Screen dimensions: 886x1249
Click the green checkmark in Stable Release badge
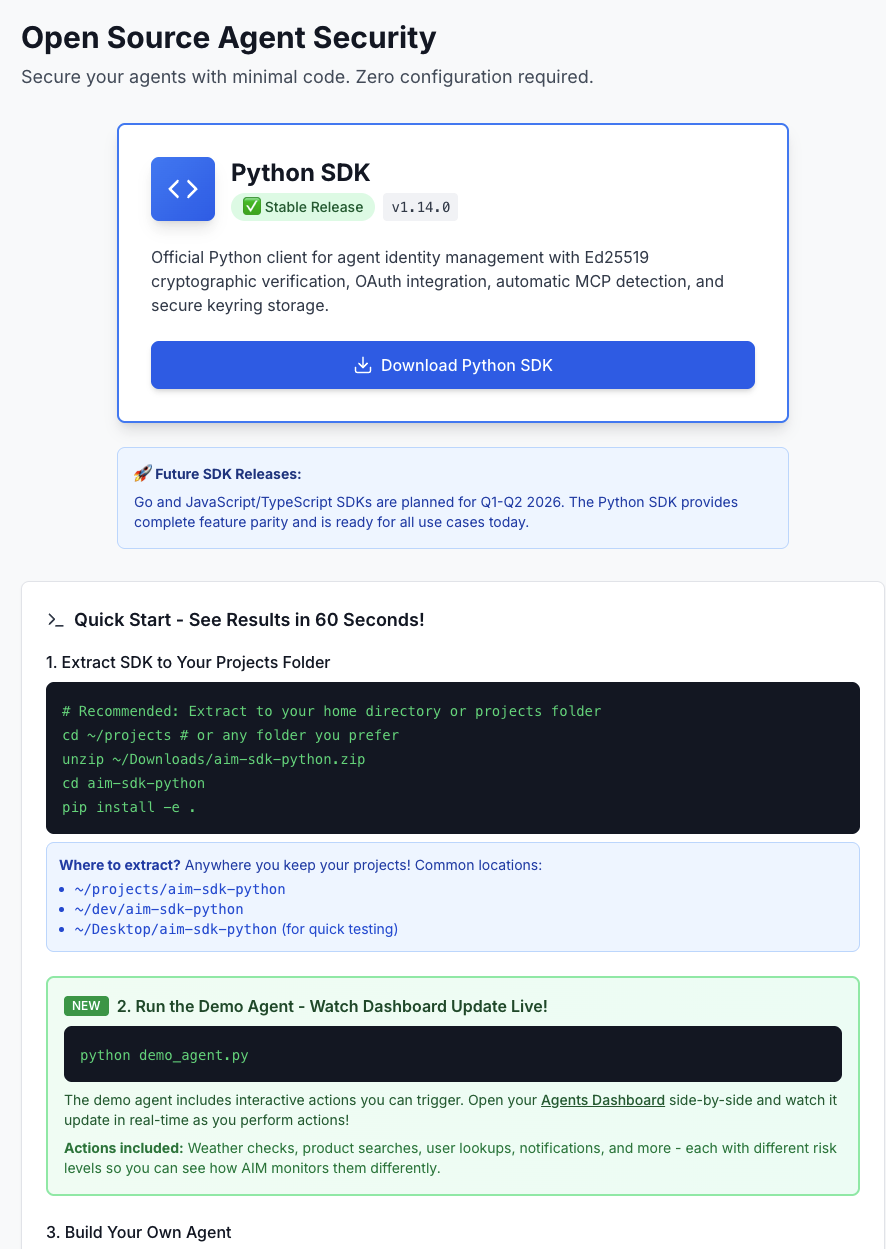point(252,207)
